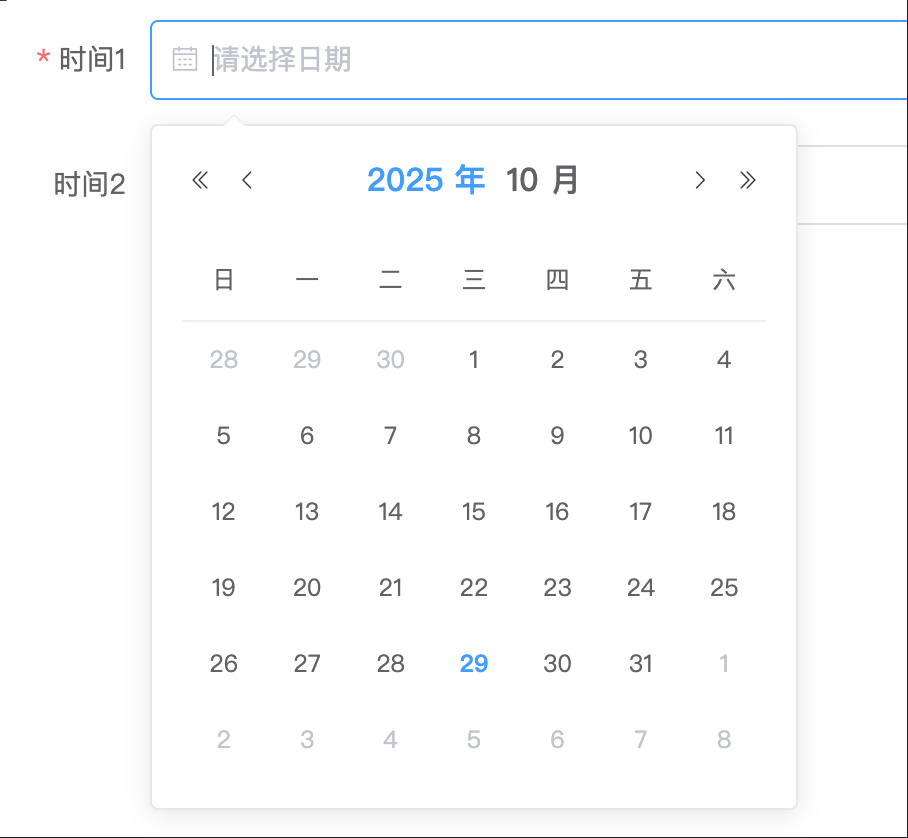Pick October 22 in the calendar
The image size is (908, 838).
tap(474, 588)
